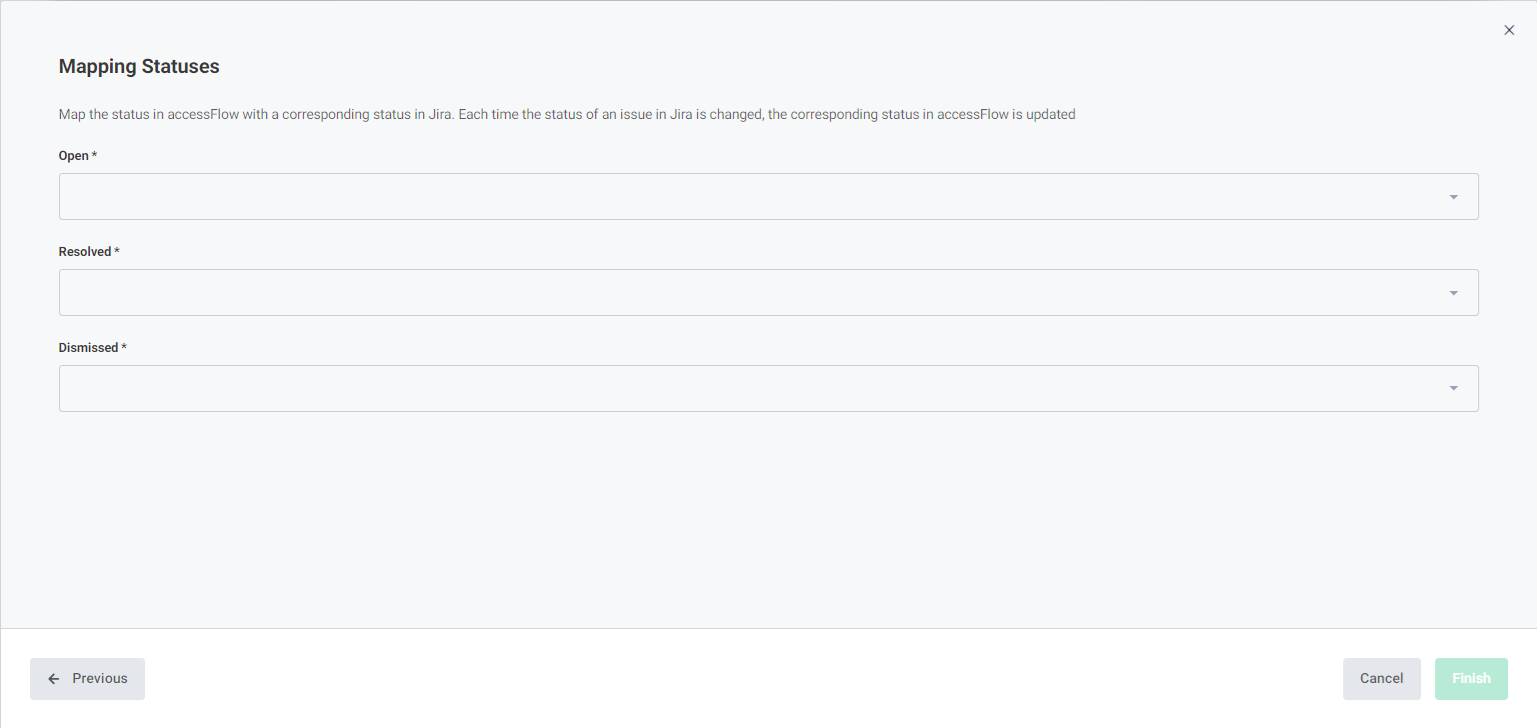This screenshot has height=728, width=1537.
Task: Select the Open field label
Action: pyautogui.click(x=74, y=156)
